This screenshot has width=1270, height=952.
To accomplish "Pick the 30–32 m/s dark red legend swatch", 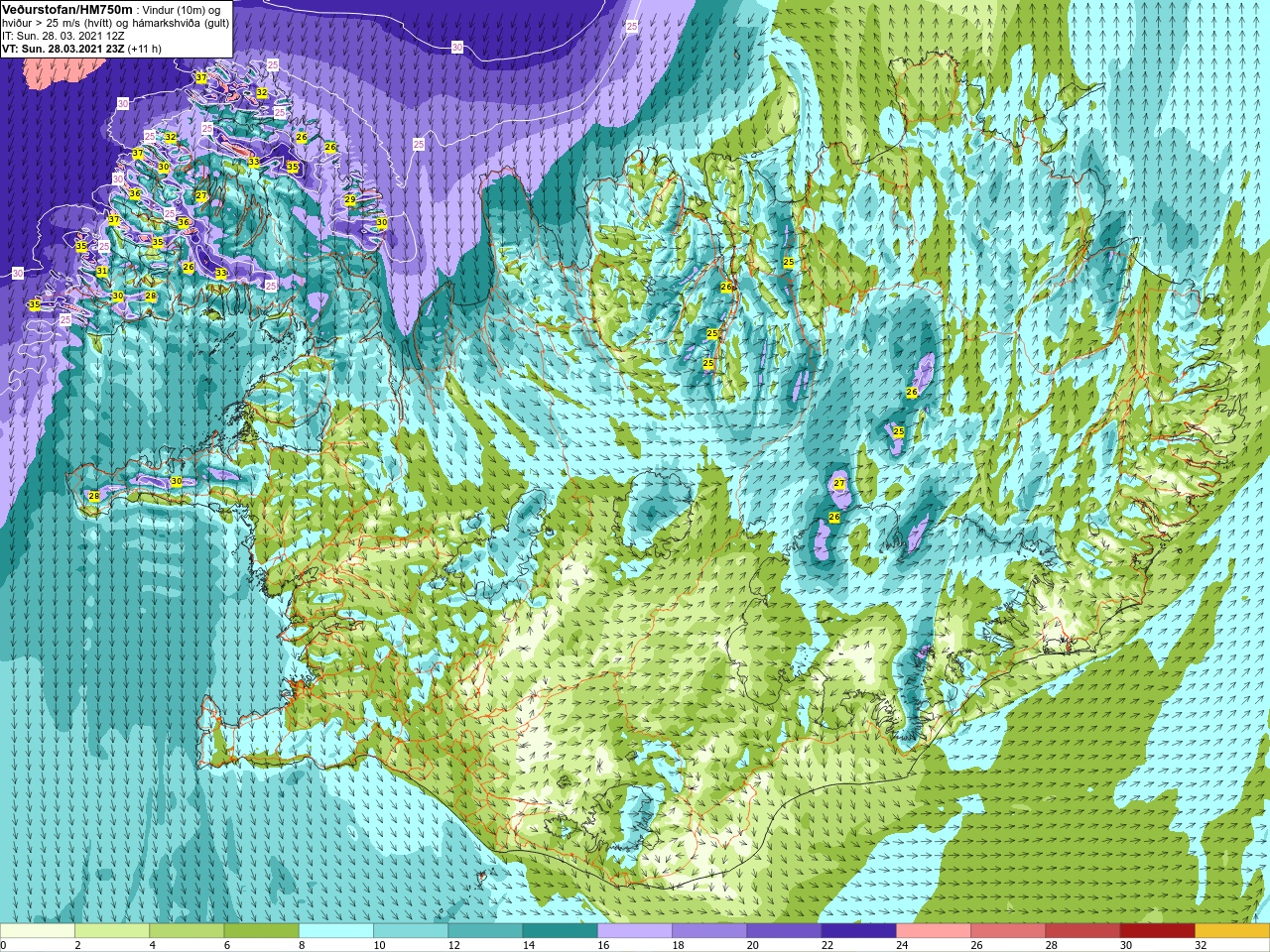I will (x=1157, y=931).
